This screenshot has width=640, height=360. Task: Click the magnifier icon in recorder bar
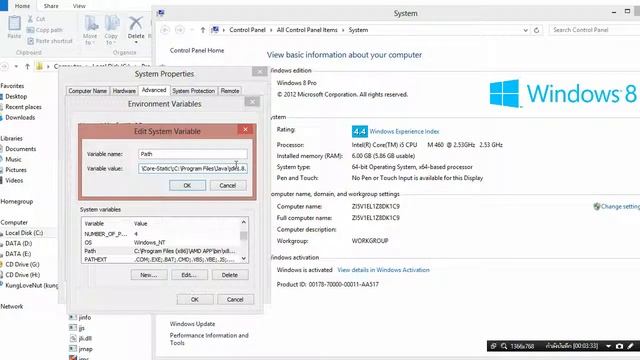coord(504,346)
